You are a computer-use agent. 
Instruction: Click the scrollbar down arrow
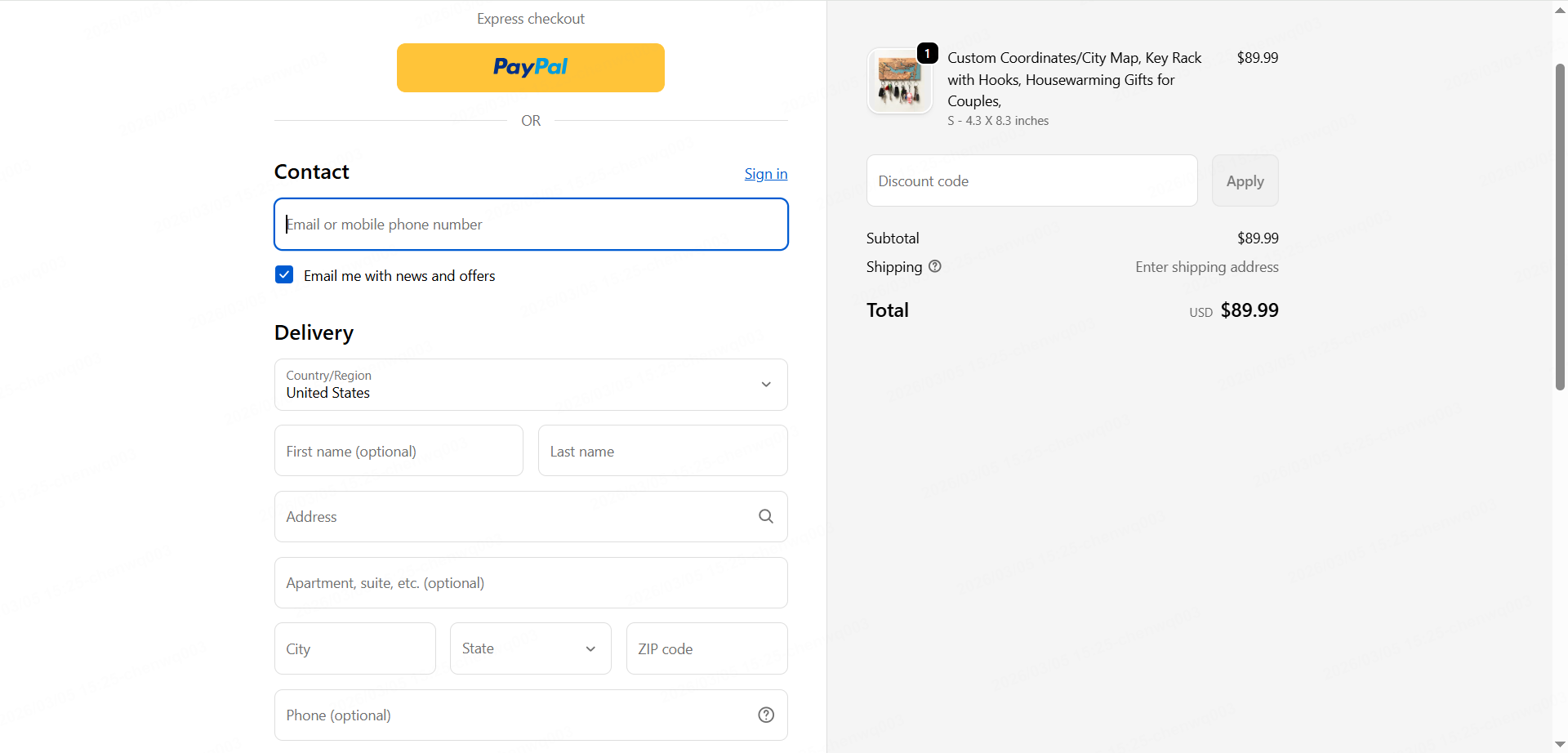pos(1560,745)
